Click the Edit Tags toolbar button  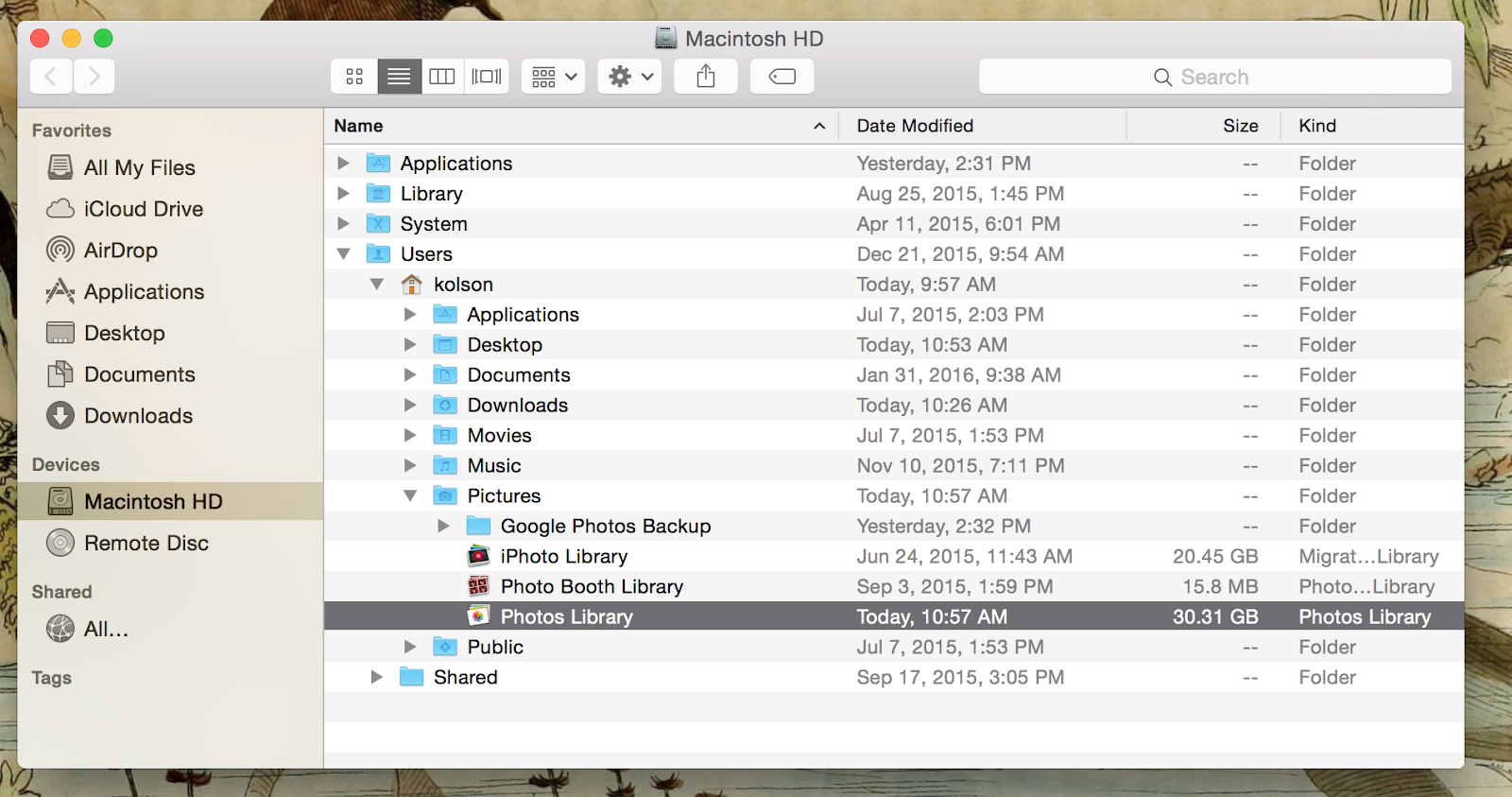[782, 77]
